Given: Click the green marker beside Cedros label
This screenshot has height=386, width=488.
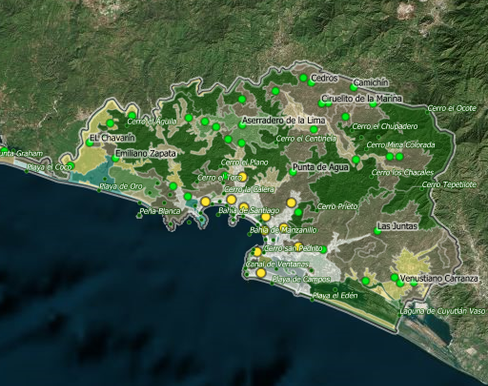Looking at the screenshot, I should (311, 83).
